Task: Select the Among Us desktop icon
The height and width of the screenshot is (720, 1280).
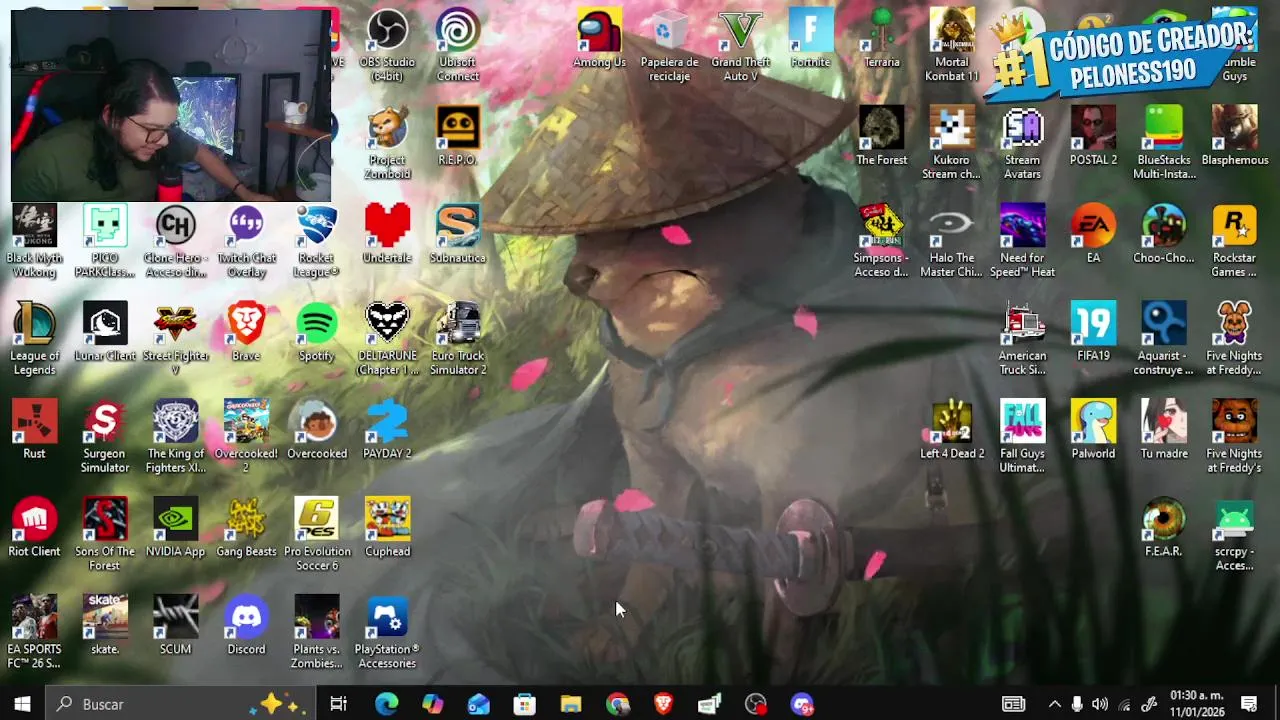Action: click(x=599, y=39)
